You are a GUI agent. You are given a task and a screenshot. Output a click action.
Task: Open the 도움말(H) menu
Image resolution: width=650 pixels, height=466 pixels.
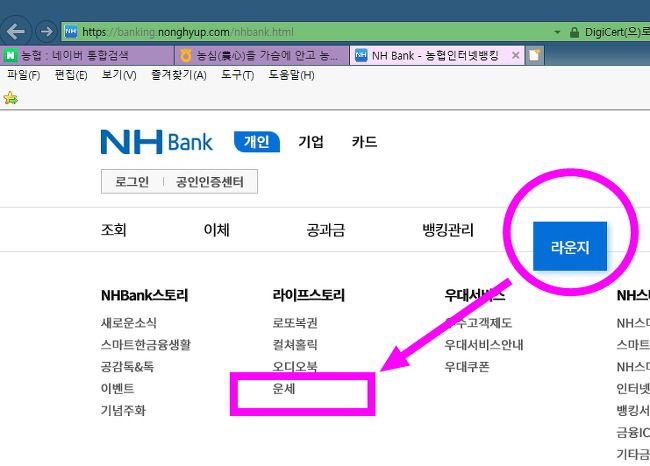[291, 75]
